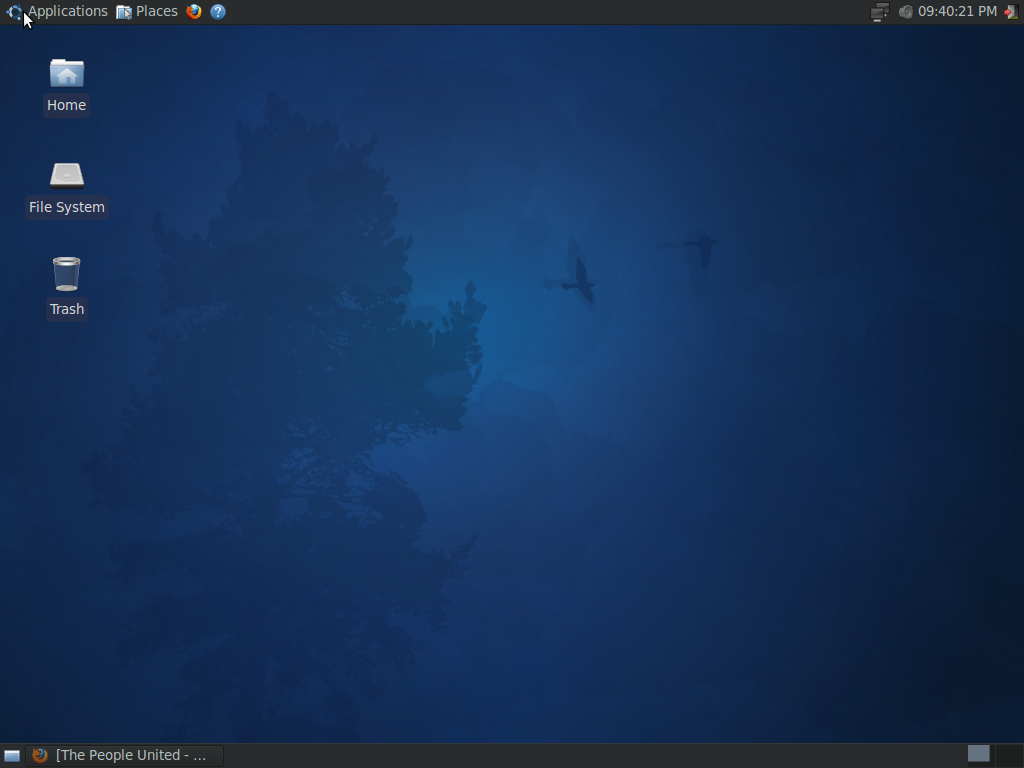
Task: Click the folder icon beside Places
Action: pyautogui.click(x=124, y=12)
